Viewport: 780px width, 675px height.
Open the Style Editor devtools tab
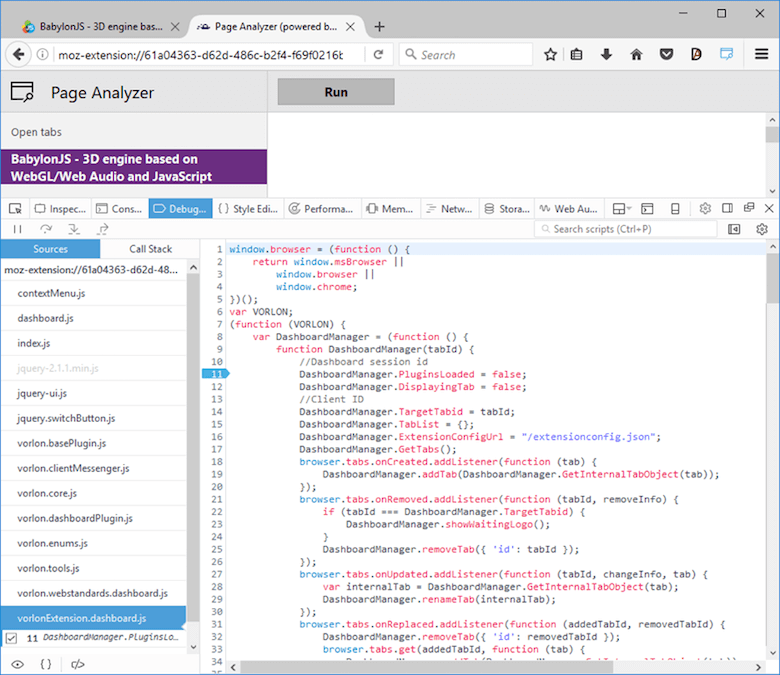coord(248,209)
